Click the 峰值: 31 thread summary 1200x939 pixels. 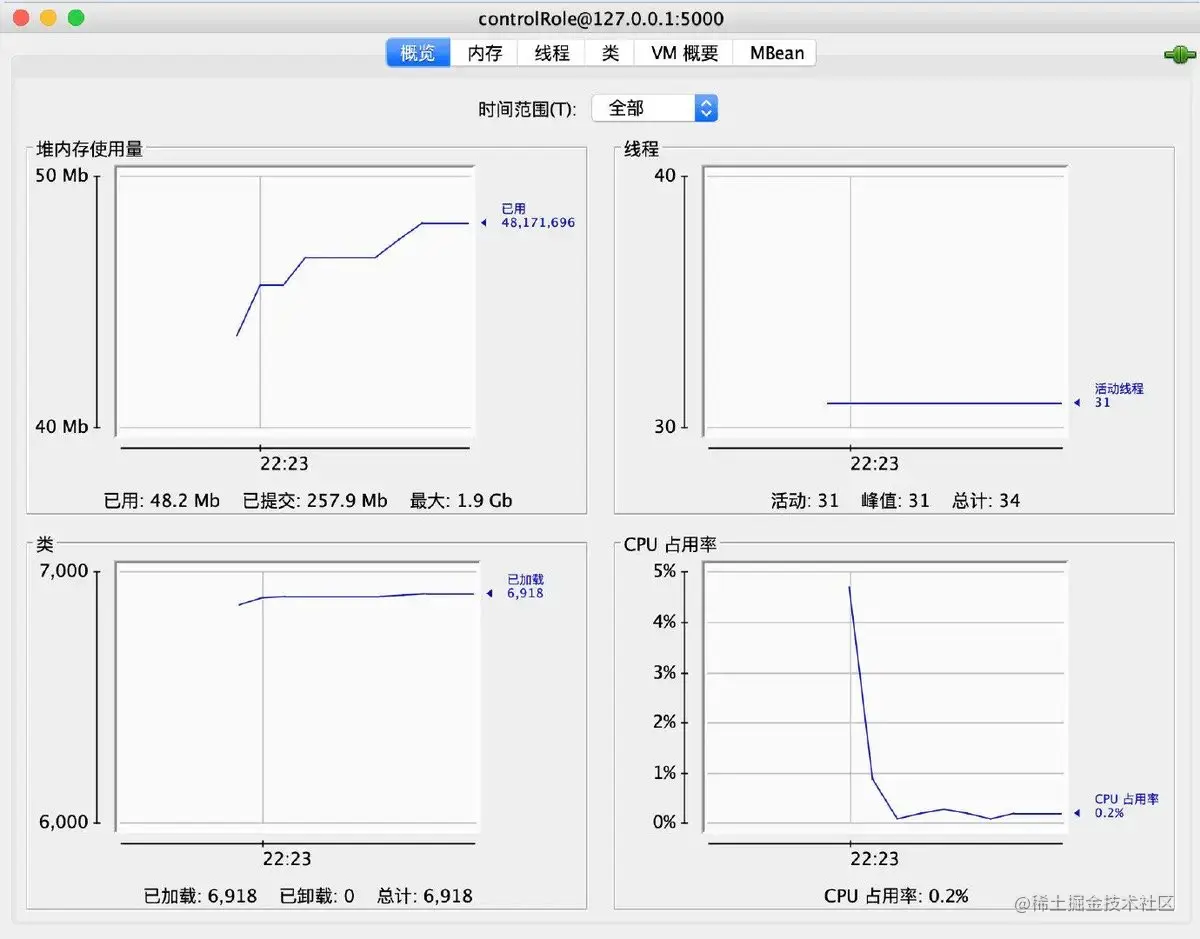click(x=895, y=500)
